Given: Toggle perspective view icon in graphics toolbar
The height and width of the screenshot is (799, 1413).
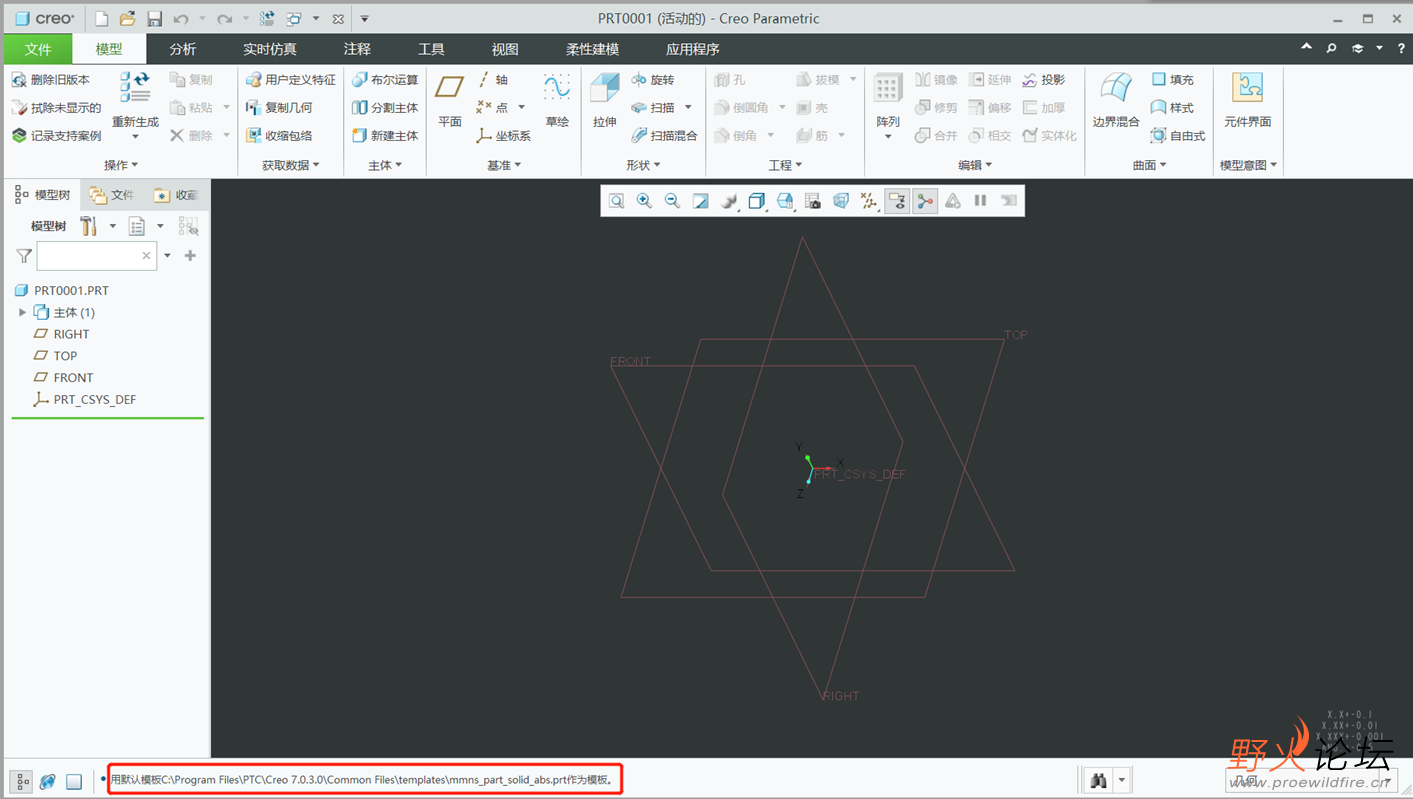Looking at the screenshot, I should (841, 201).
